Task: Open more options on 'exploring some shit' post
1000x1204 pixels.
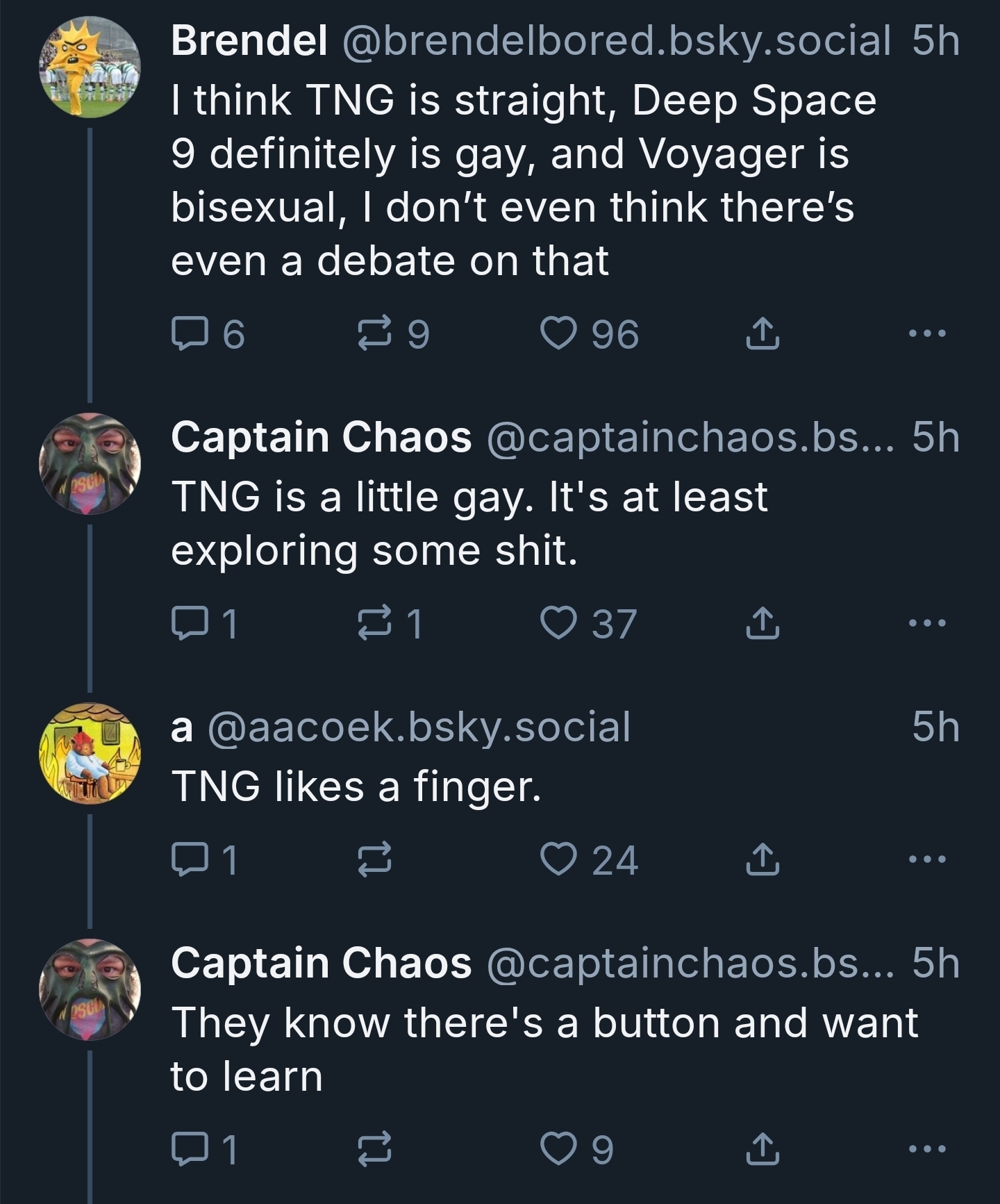Action: point(927,623)
